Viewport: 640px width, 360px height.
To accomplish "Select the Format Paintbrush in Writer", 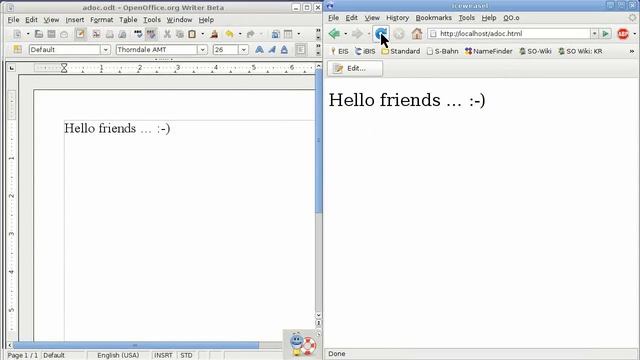I will [214, 34].
